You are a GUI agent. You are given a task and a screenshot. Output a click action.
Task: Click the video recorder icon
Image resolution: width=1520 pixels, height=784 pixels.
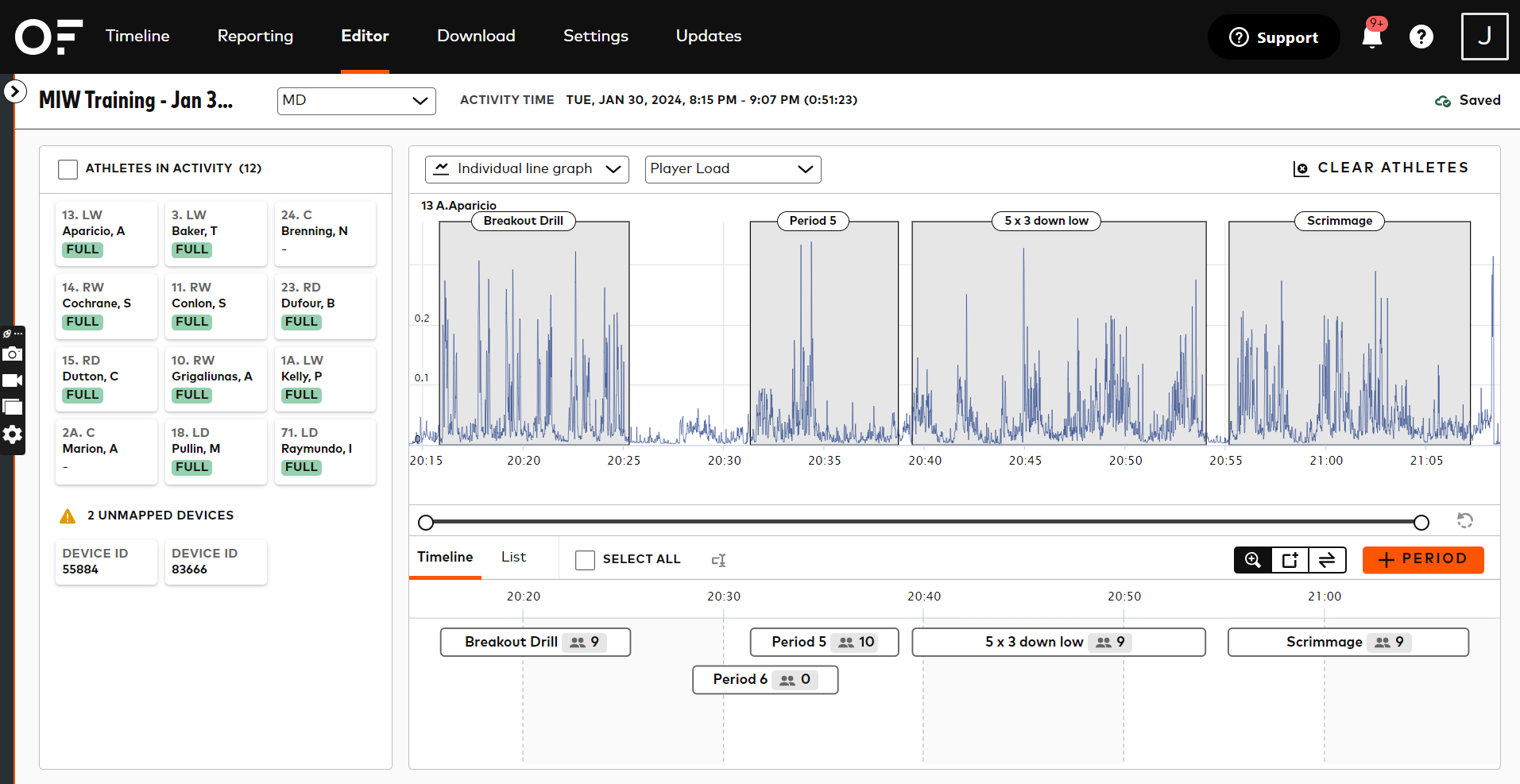[13, 380]
